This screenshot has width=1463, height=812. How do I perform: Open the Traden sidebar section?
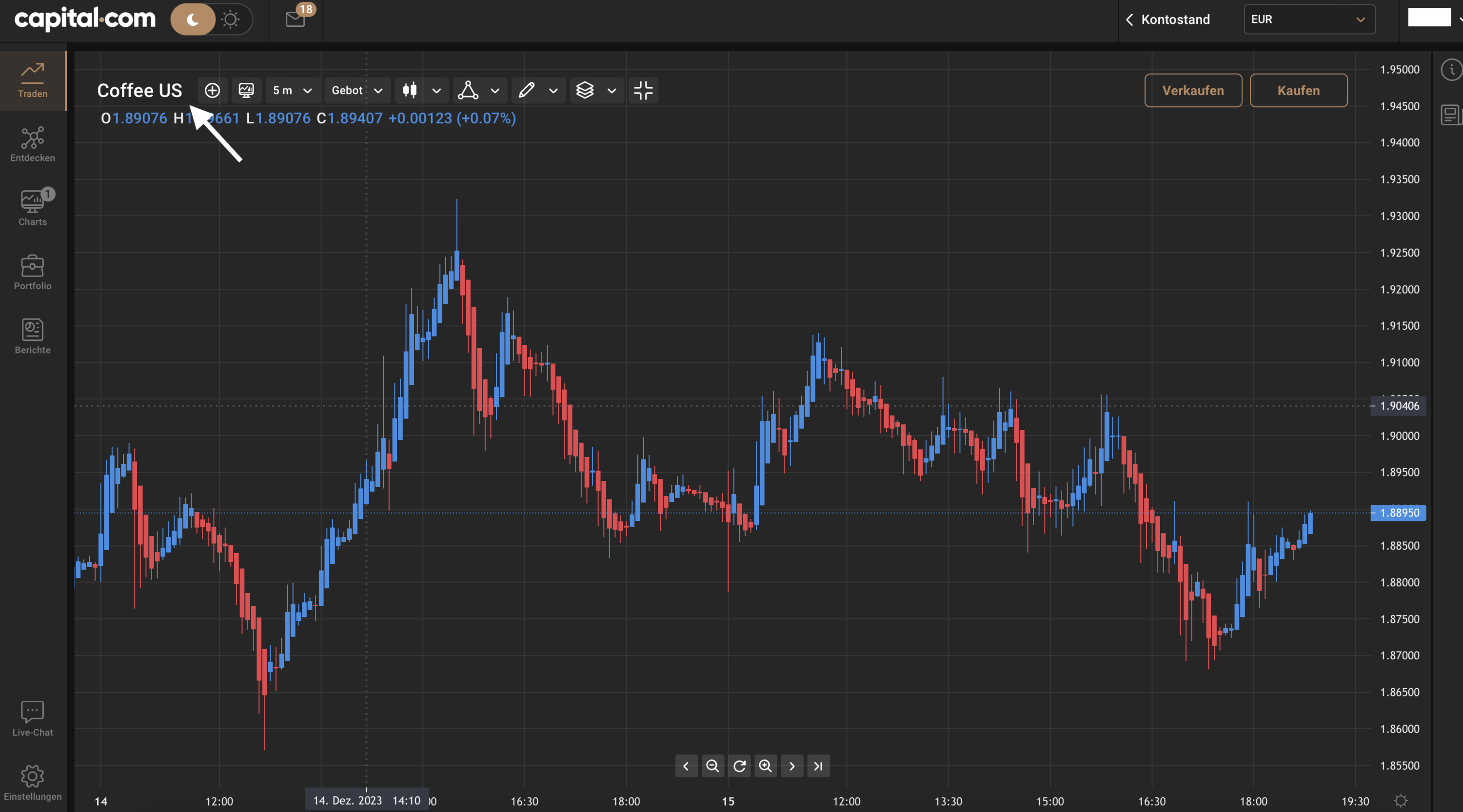point(32,80)
